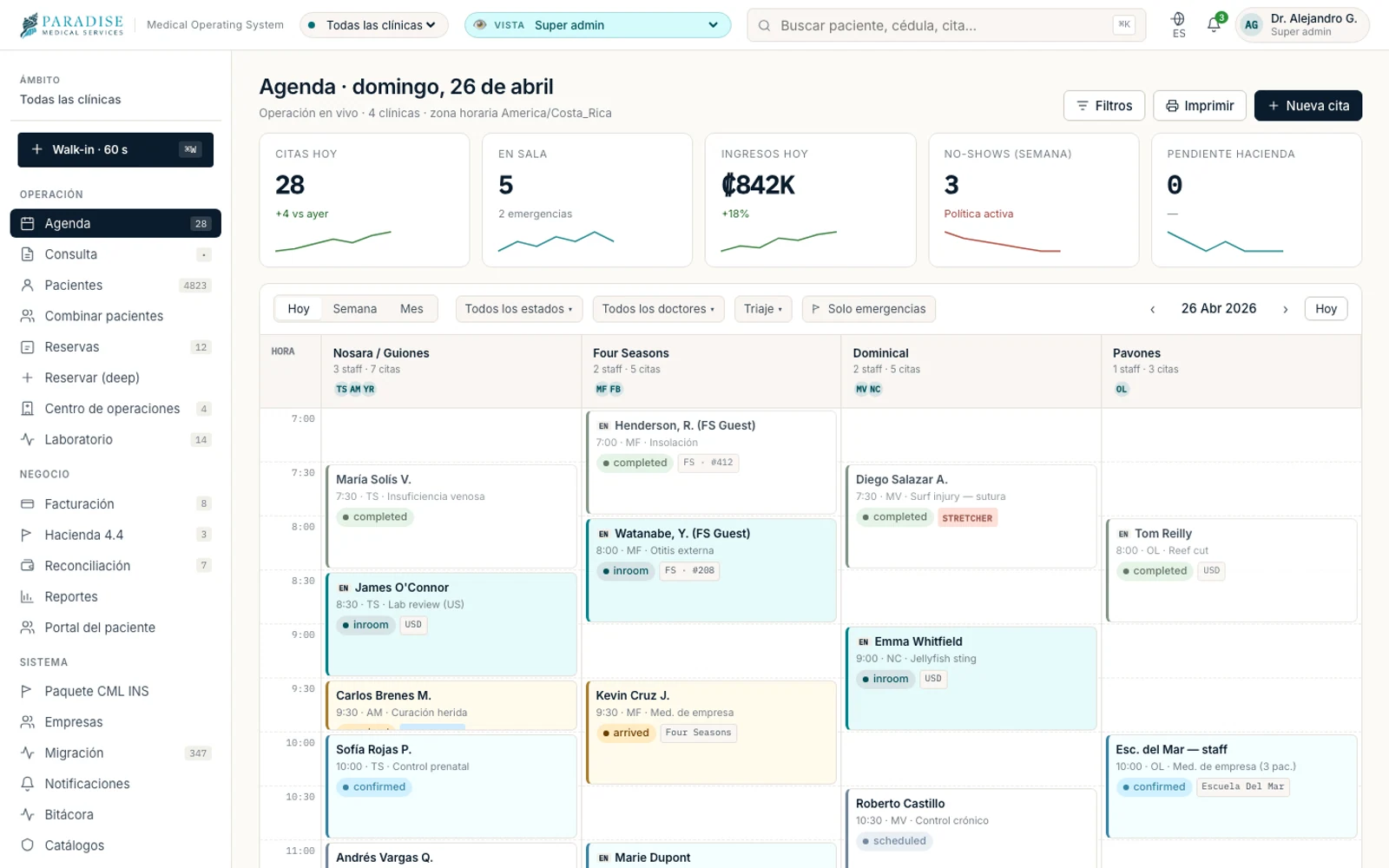Image resolution: width=1389 pixels, height=868 pixels.
Task: Open Centro de operaciones building icon
Action: [x=27, y=409]
